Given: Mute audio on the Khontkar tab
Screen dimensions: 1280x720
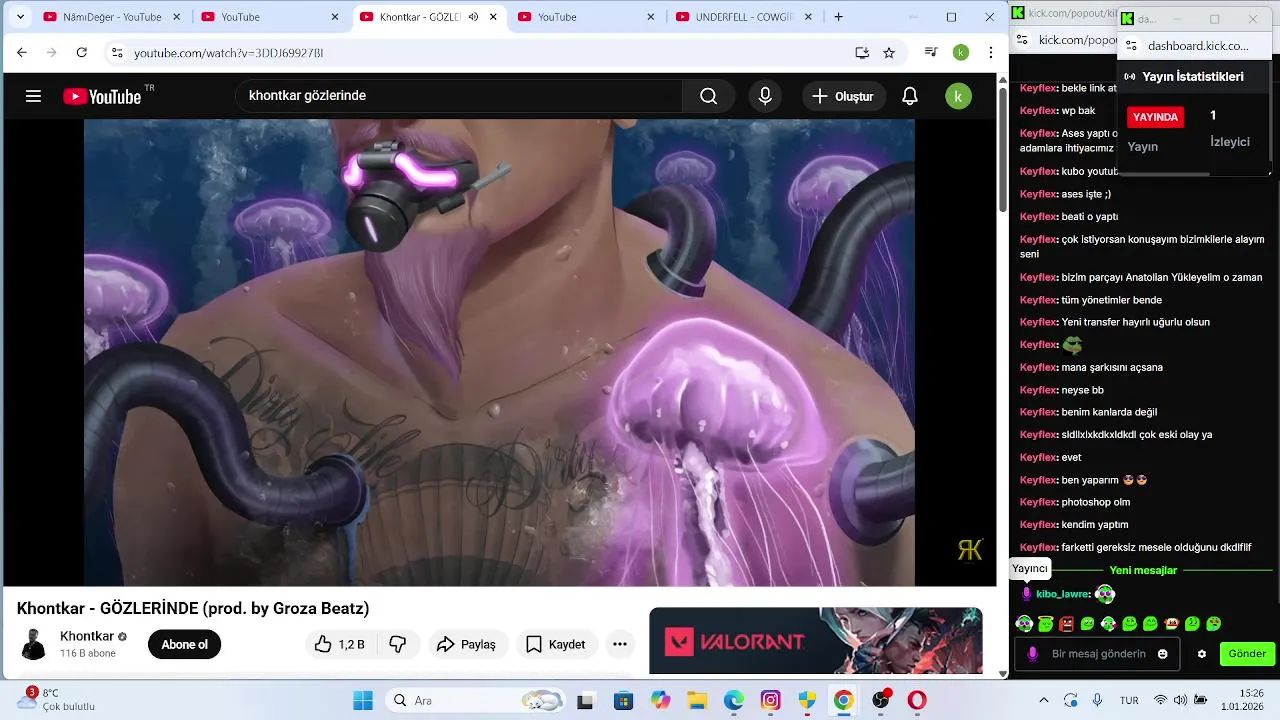Looking at the screenshot, I should click(473, 17).
